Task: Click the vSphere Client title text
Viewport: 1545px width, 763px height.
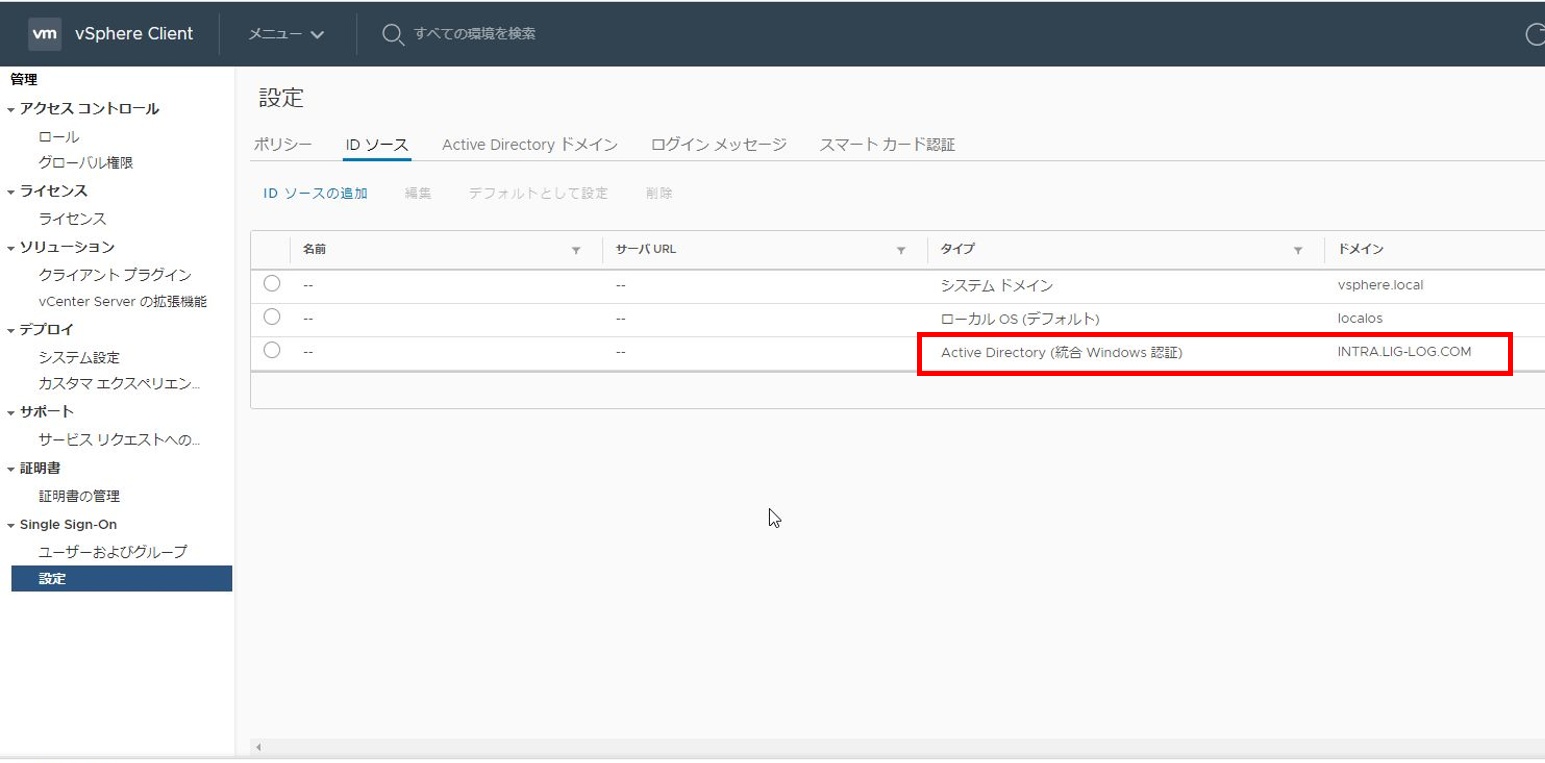Action: point(134,33)
